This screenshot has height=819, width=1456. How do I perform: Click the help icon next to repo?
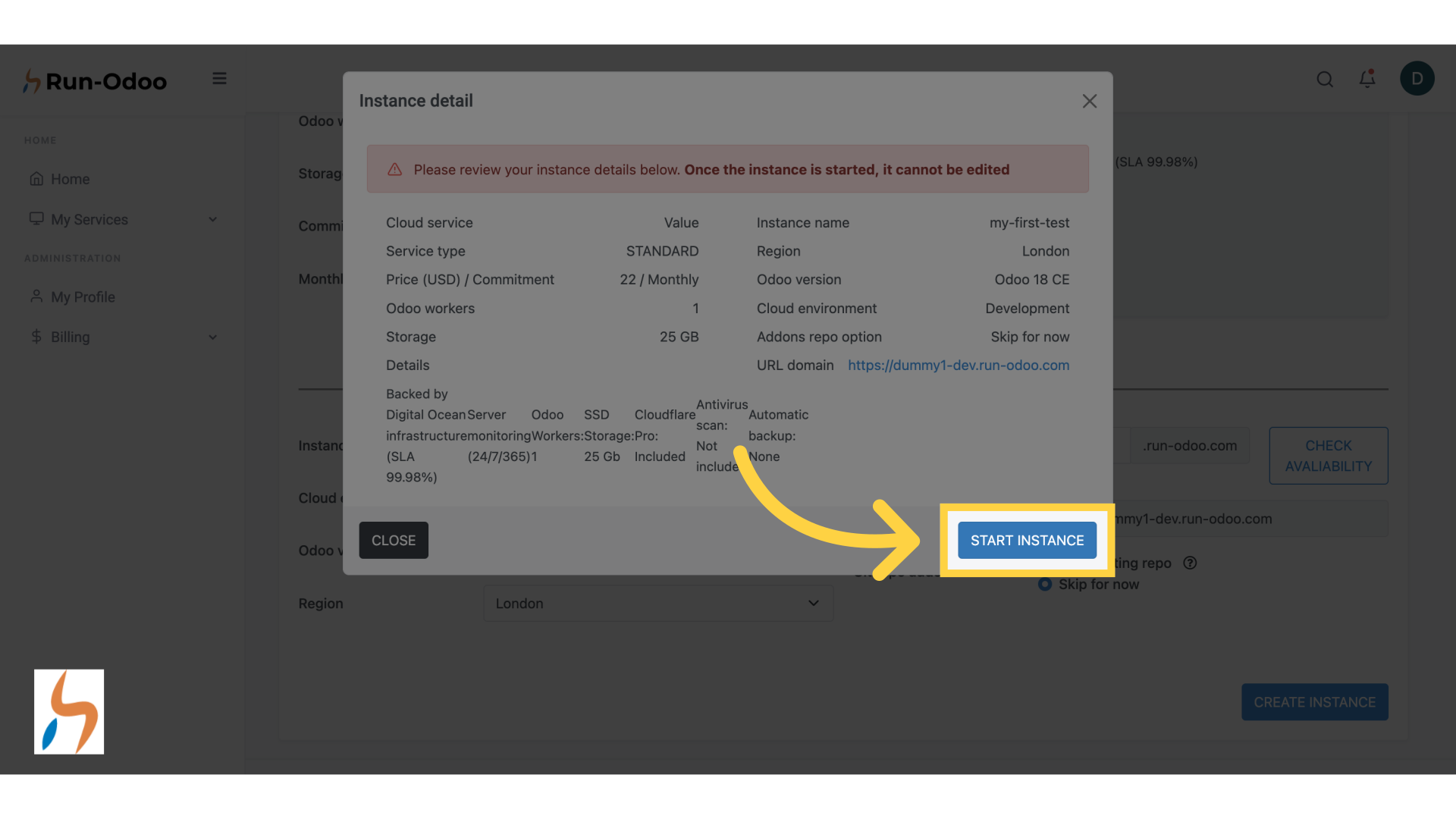point(1190,563)
